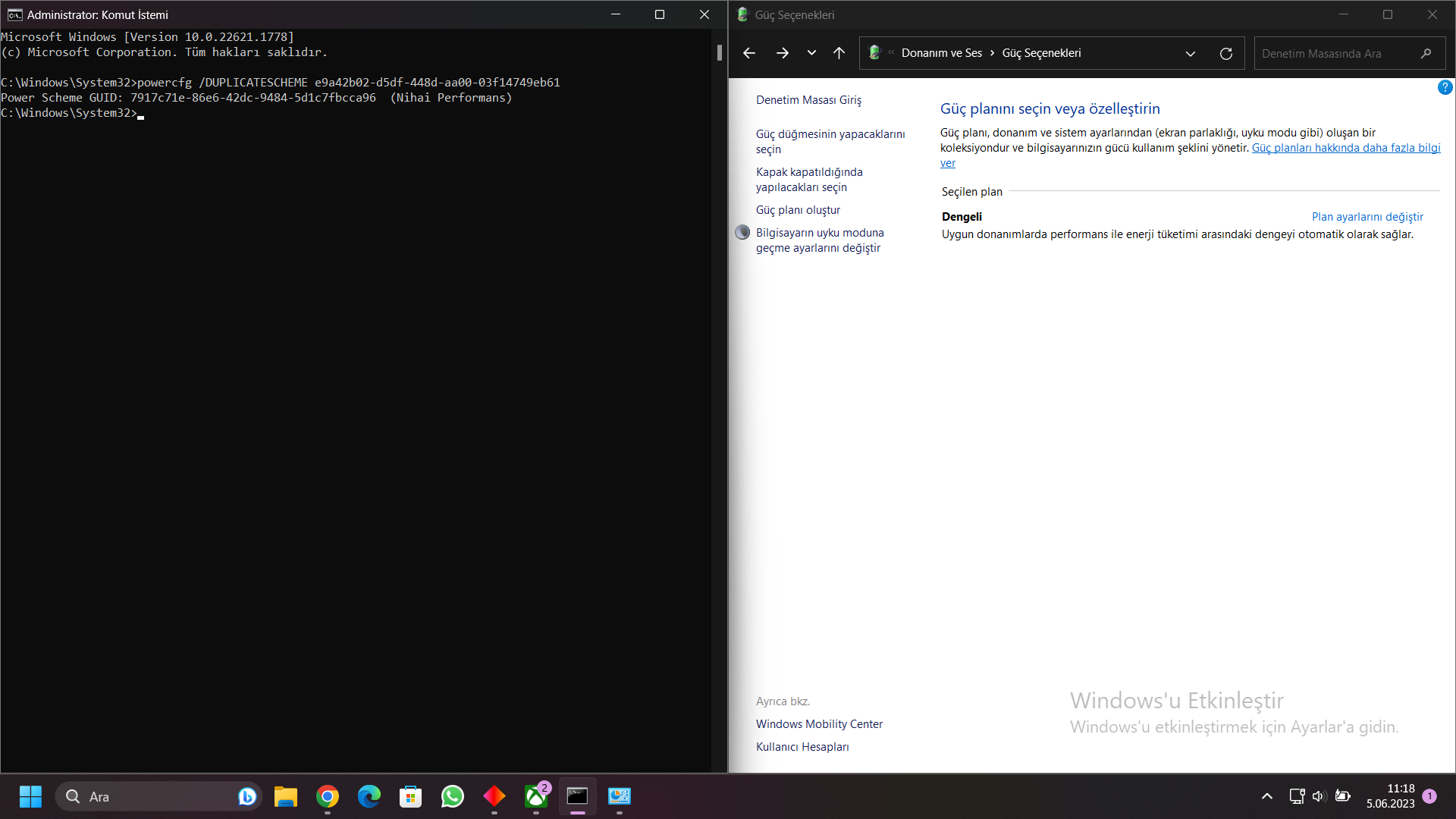Open the Donanım ve Ses breadcrumb
The height and width of the screenshot is (819, 1456).
tap(941, 53)
